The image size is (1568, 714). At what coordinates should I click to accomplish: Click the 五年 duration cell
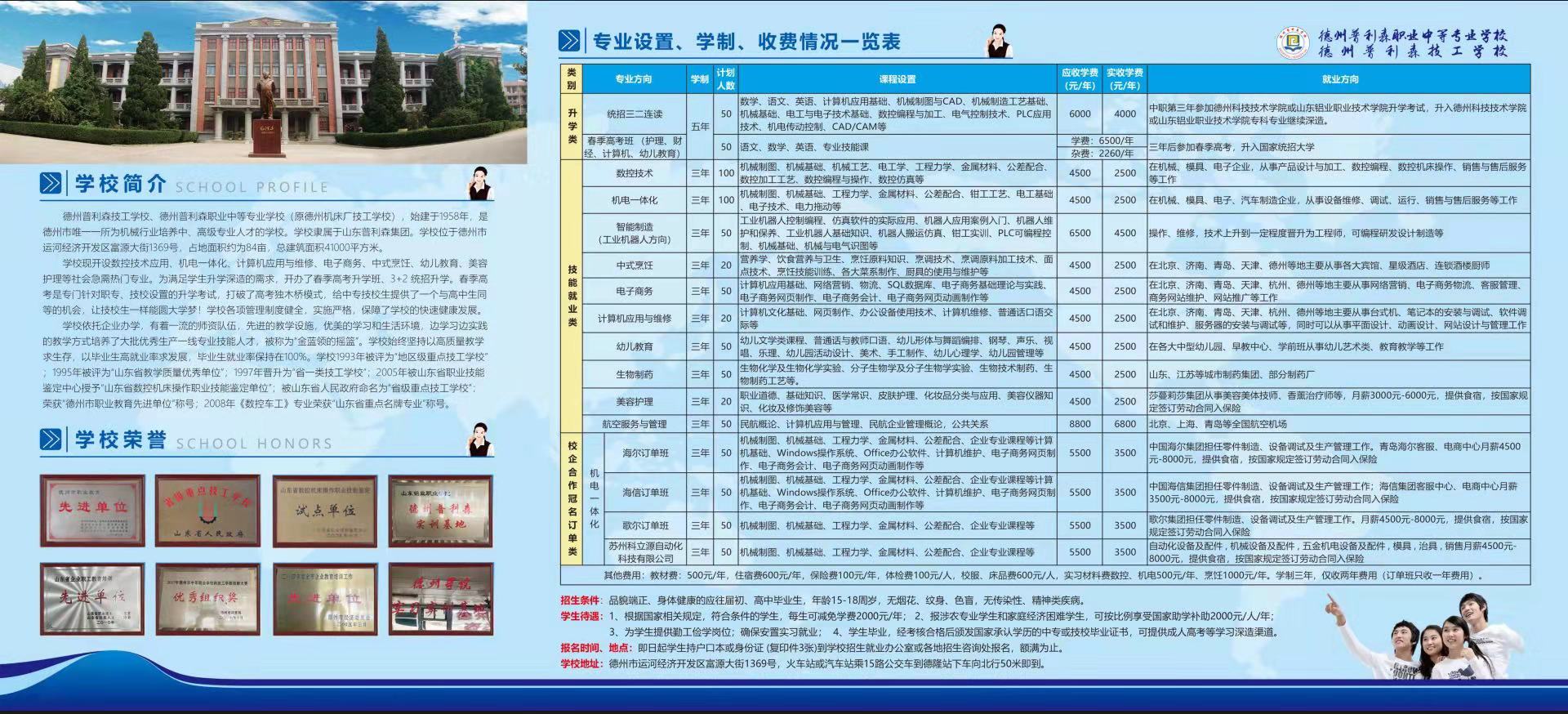pos(700,127)
